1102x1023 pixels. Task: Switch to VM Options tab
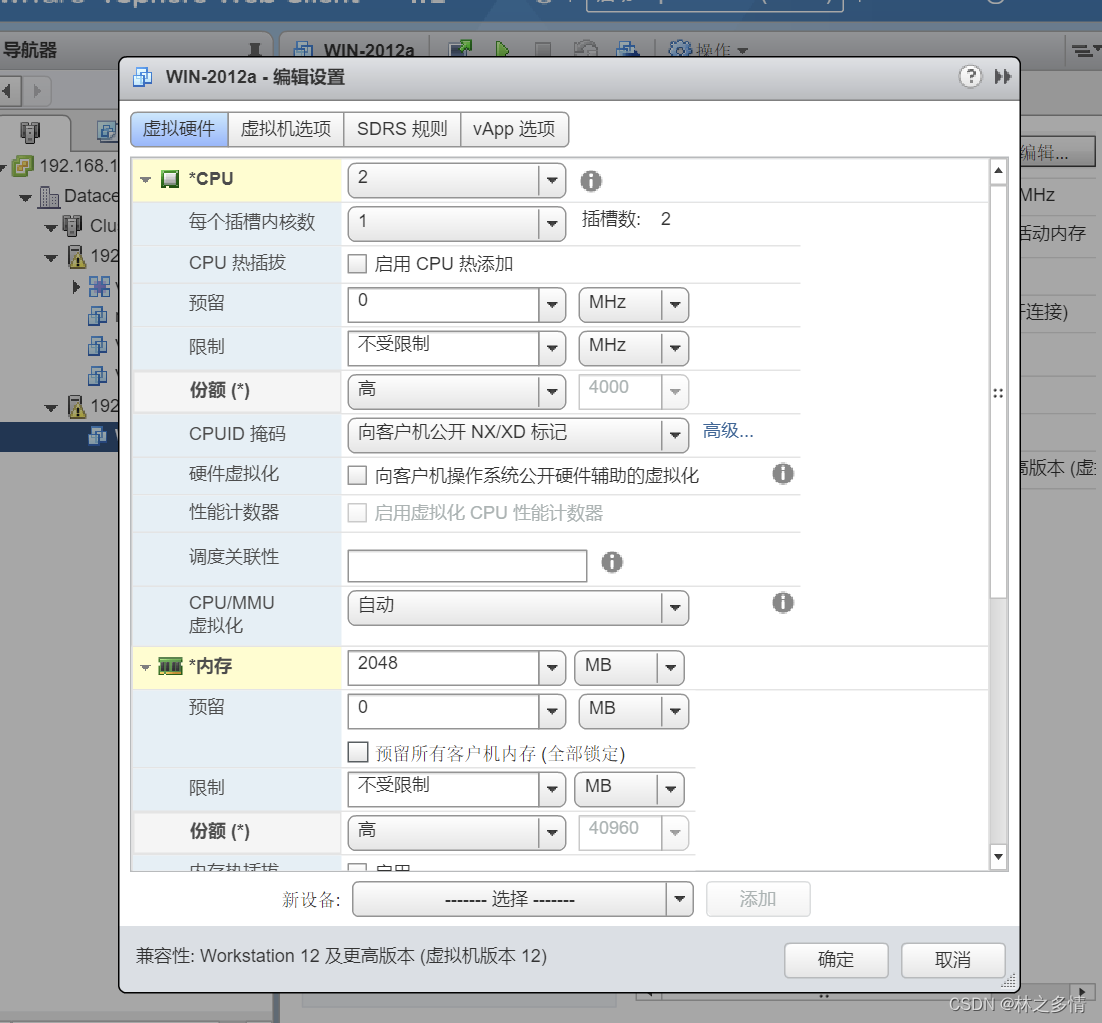coord(286,129)
